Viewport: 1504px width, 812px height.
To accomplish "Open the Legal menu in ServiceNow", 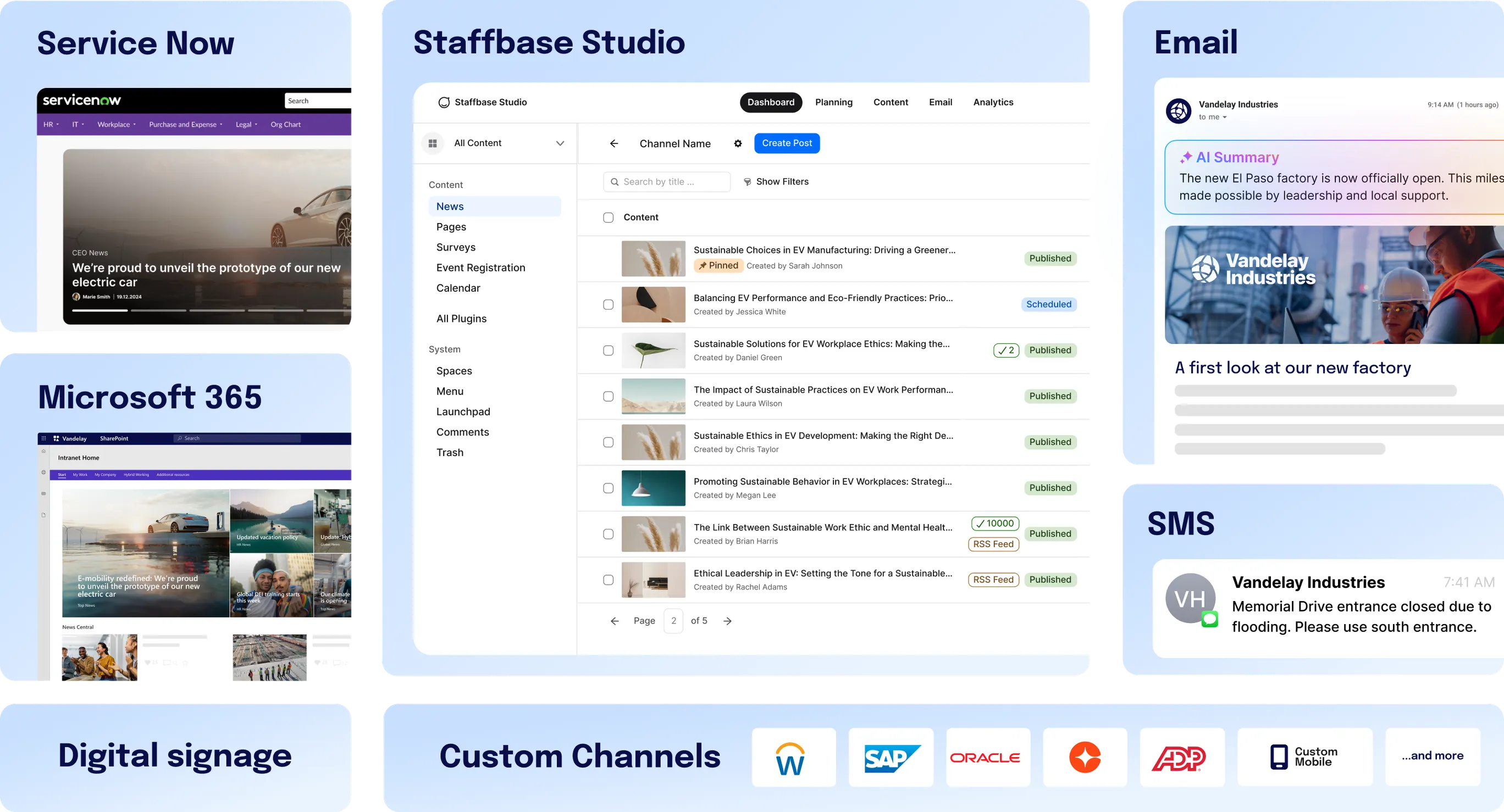I will (x=246, y=124).
